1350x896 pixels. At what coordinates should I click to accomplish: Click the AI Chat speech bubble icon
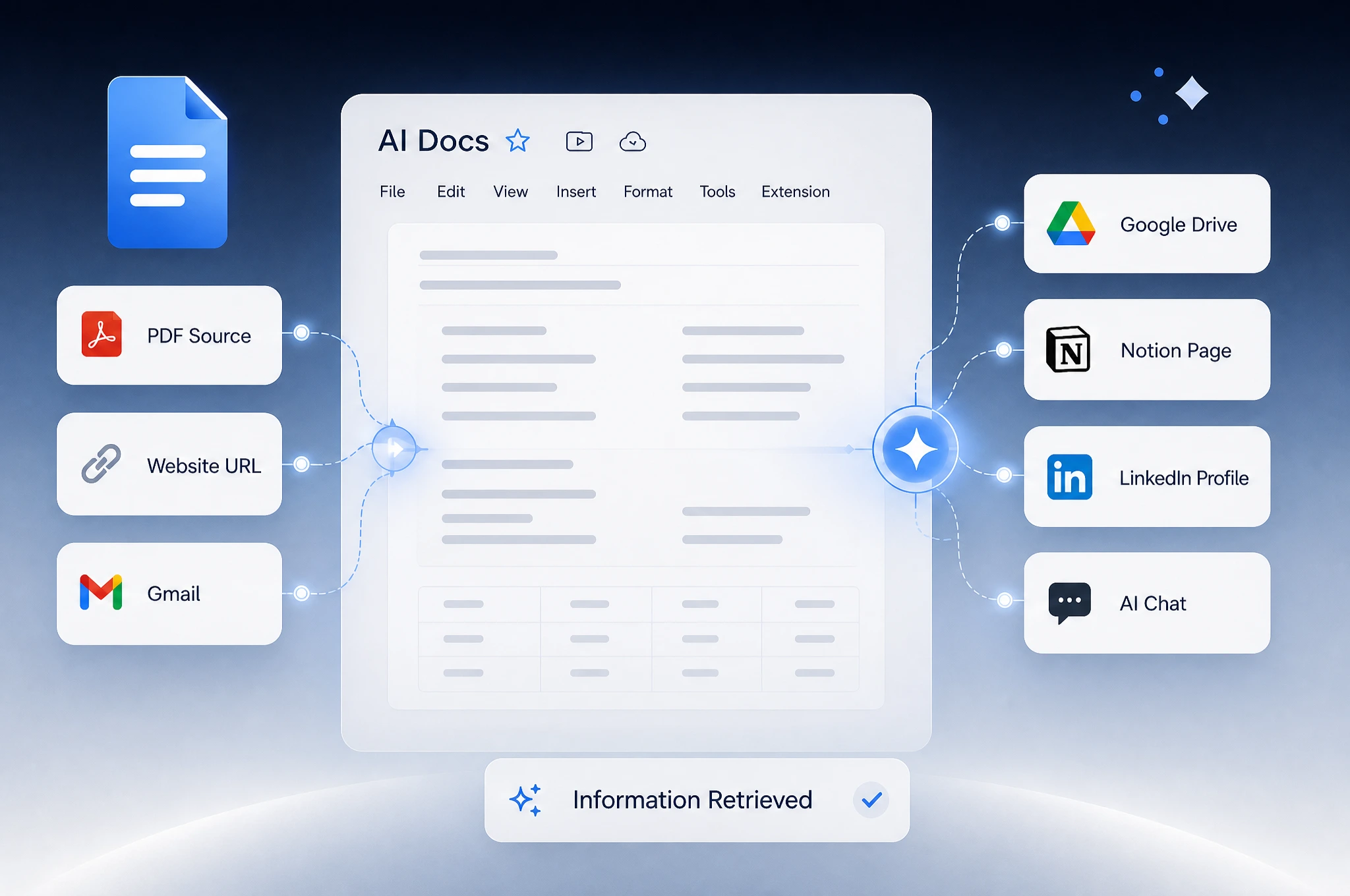(x=1069, y=603)
